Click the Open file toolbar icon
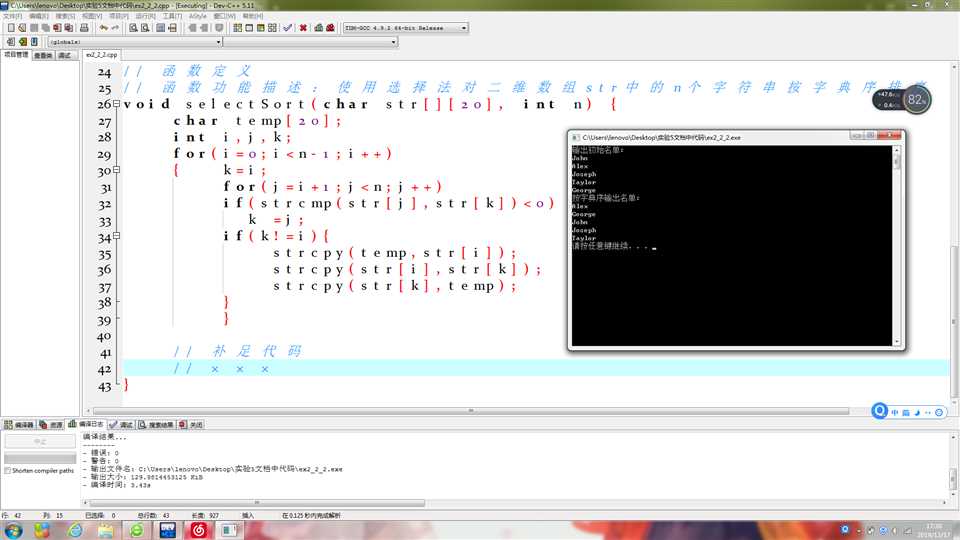 click(x=22, y=28)
